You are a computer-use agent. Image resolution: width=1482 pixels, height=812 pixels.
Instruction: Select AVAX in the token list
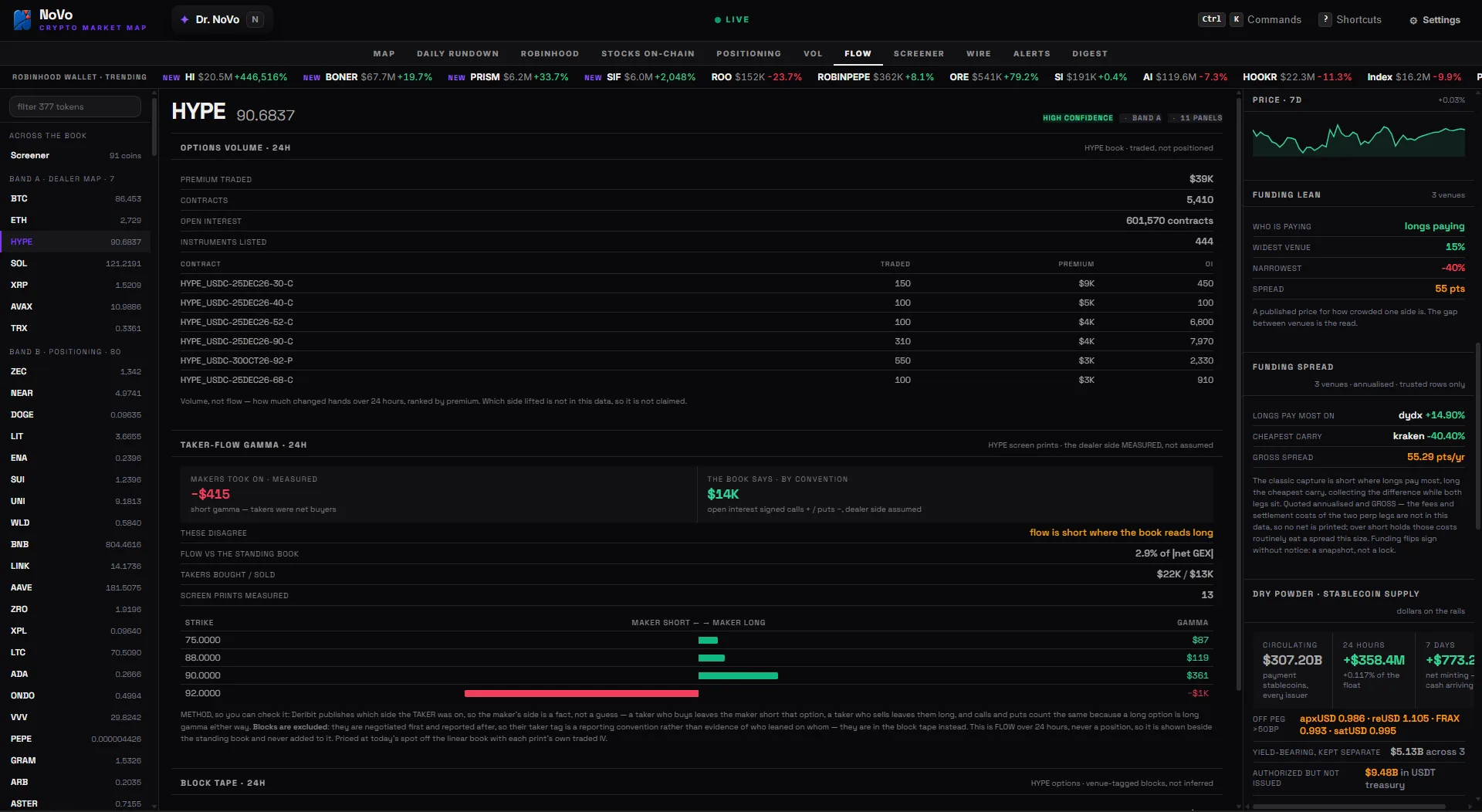[76, 306]
